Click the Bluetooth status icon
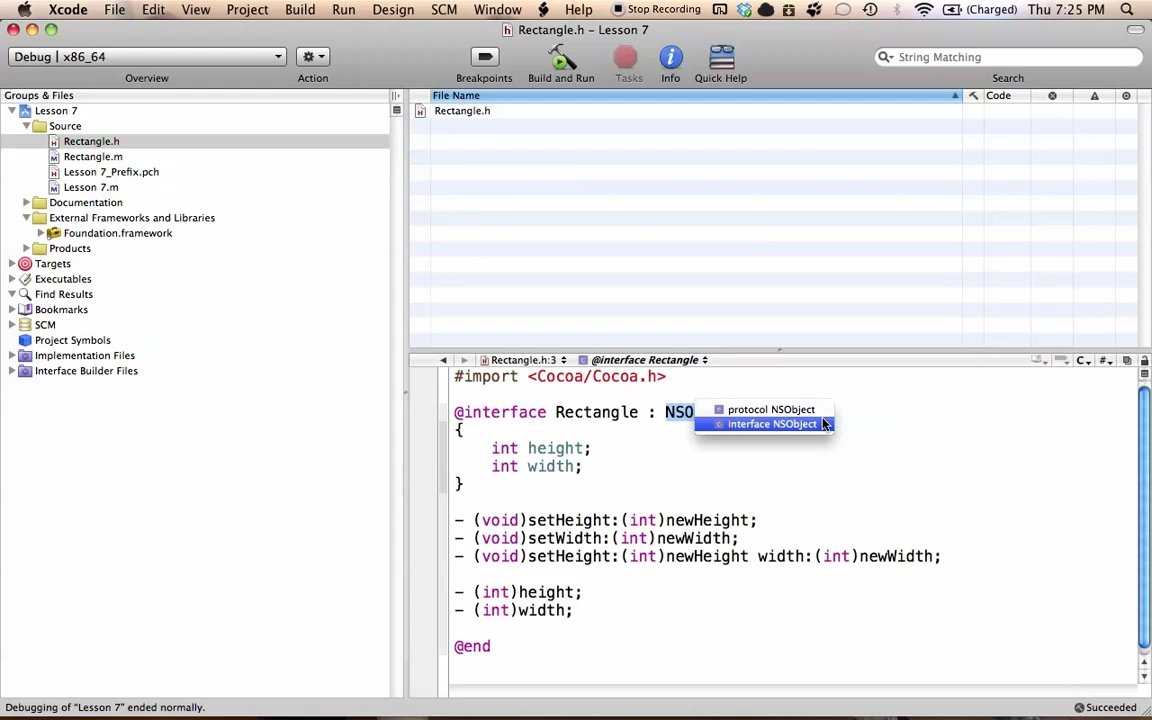 tap(896, 10)
